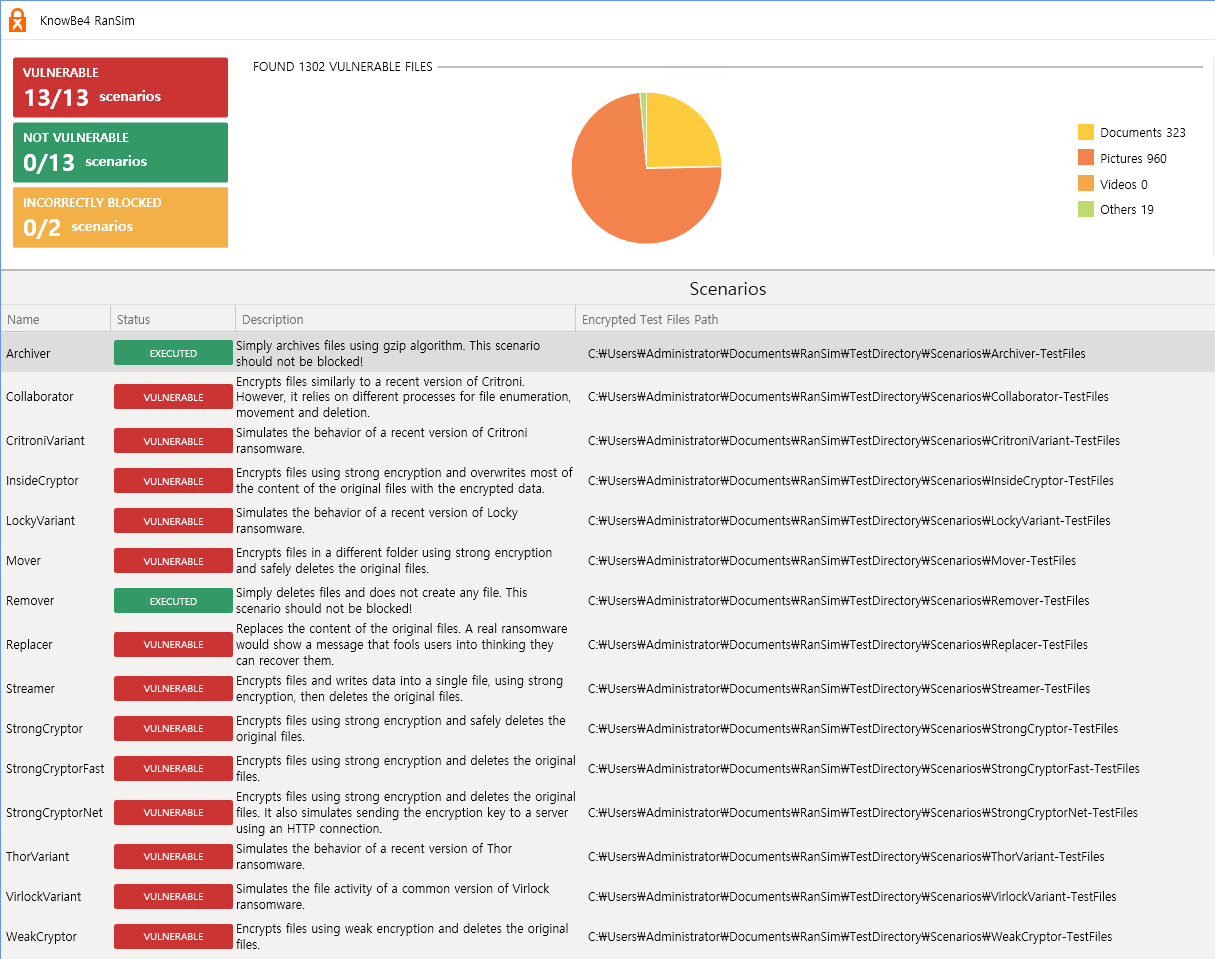Click the VULNERABLE badge for CritroniVariant

pyautogui.click(x=173, y=441)
